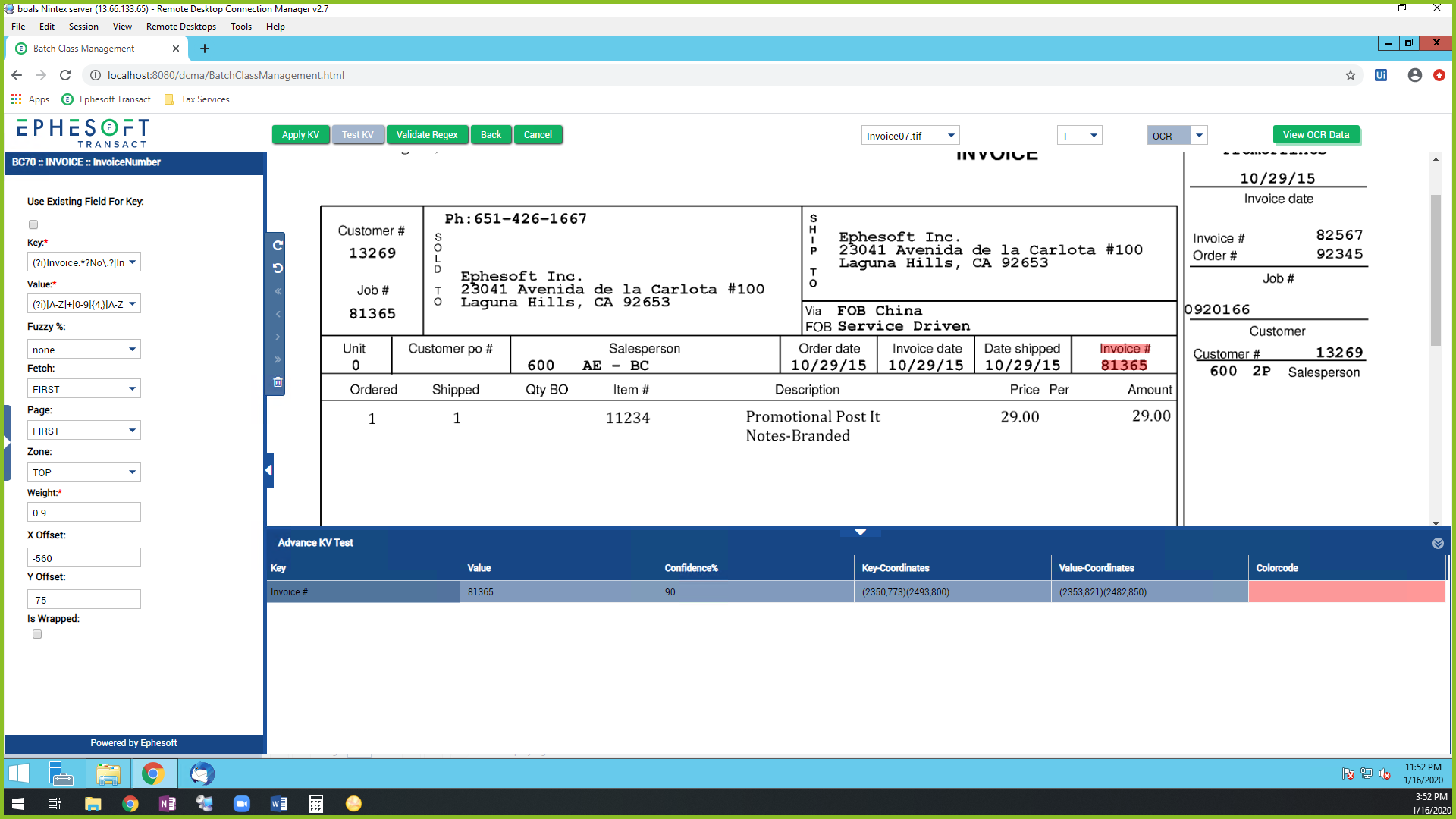Screen dimensions: 1456x819
Task: Go to the next page arrow
Action: pos(277,337)
